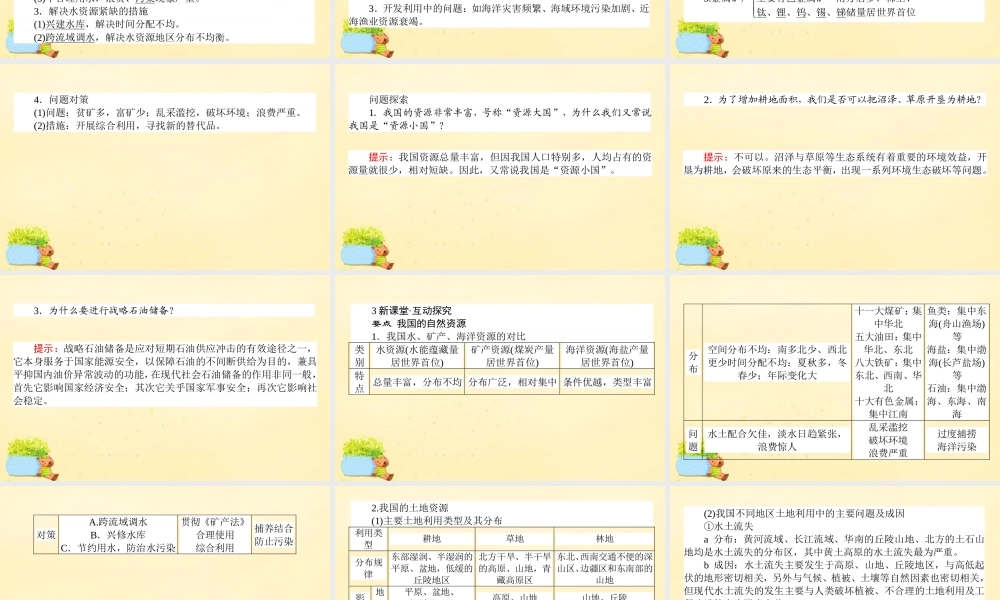Click table cell 分布广泛，相对集中
The width and height of the screenshot is (1000, 600).
(512, 382)
